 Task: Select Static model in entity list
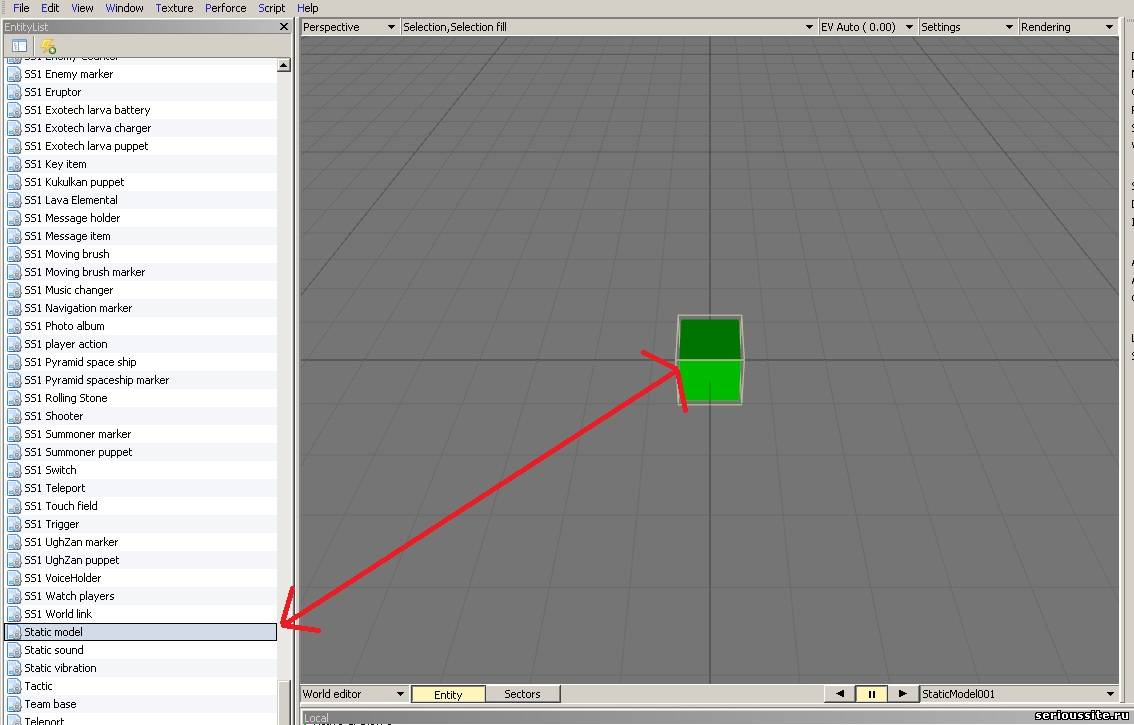click(x=141, y=632)
